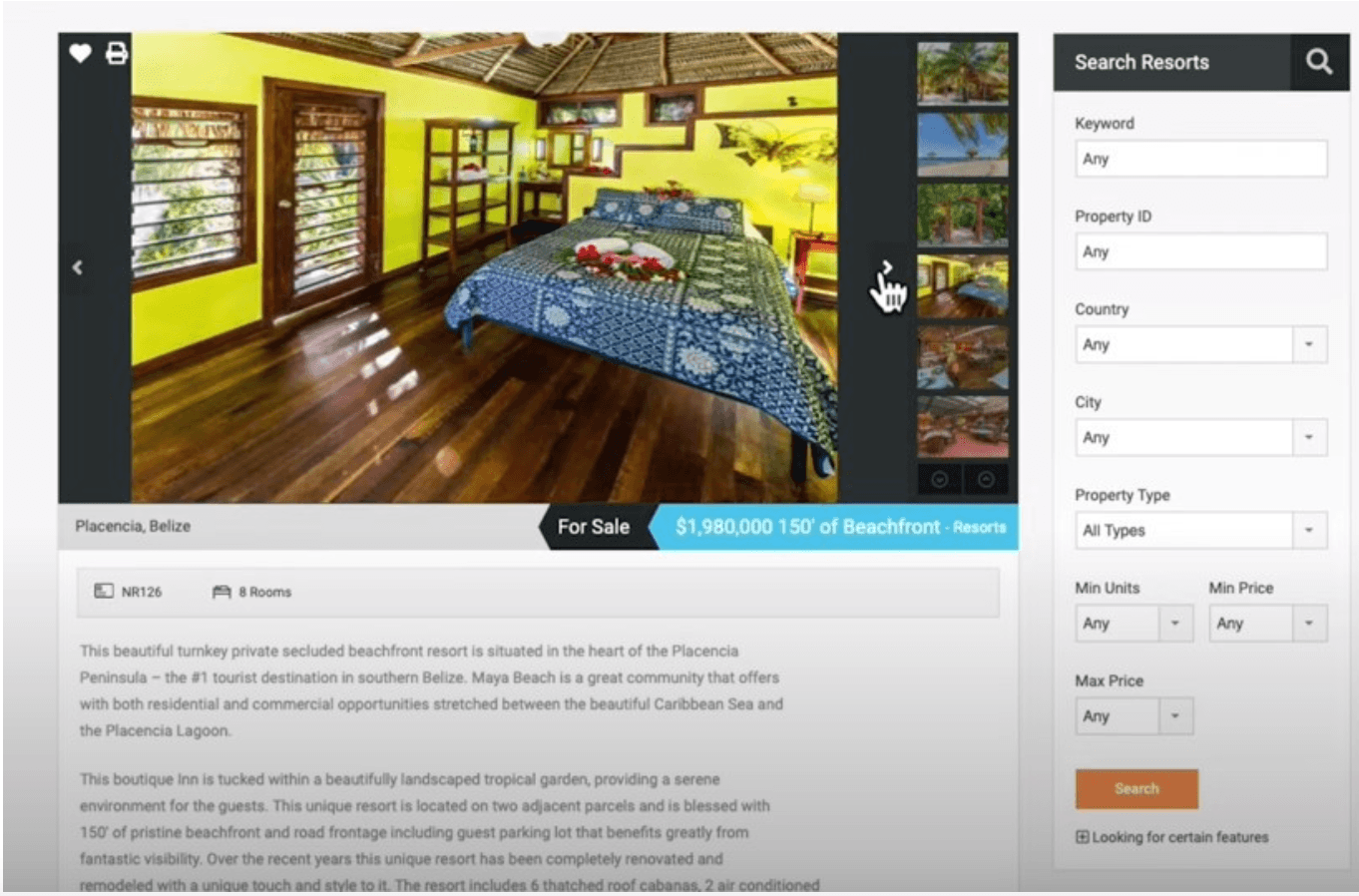Viewport: 1359px width, 896px height.
Task: Open the Min Units dropdown
Action: coord(1133,624)
